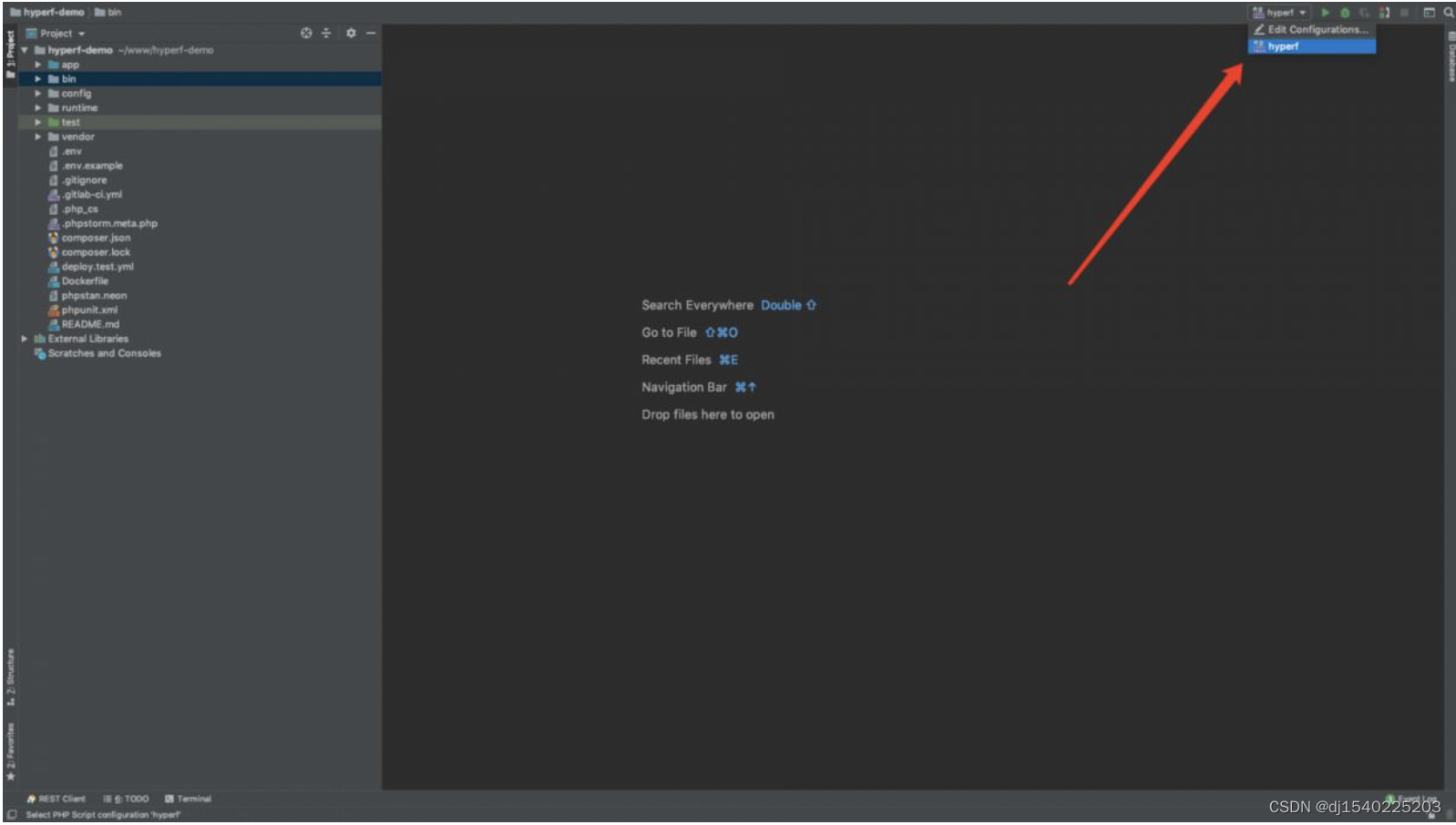Open Project panel settings gear
The width and height of the screenshot is (1456, 825).
351,33
